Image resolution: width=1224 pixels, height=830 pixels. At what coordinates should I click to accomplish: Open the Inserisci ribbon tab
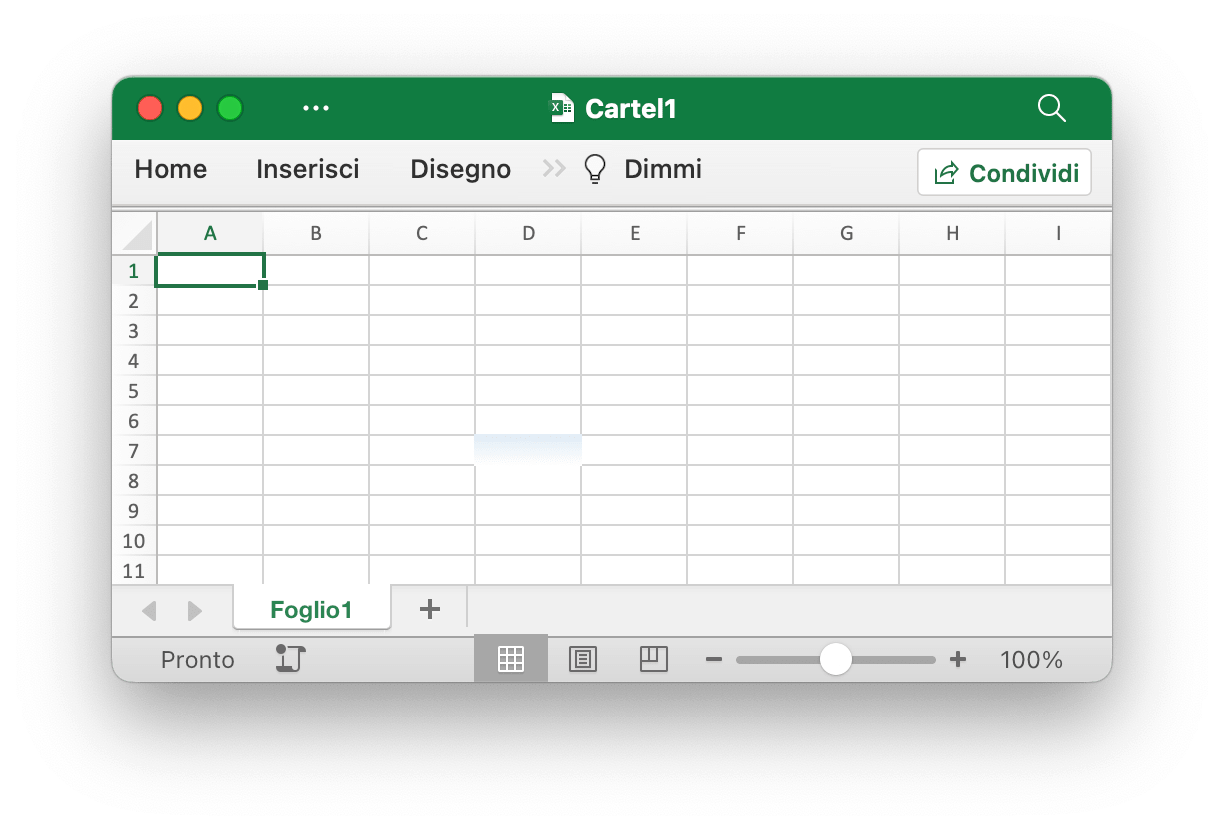pos(308,169)
